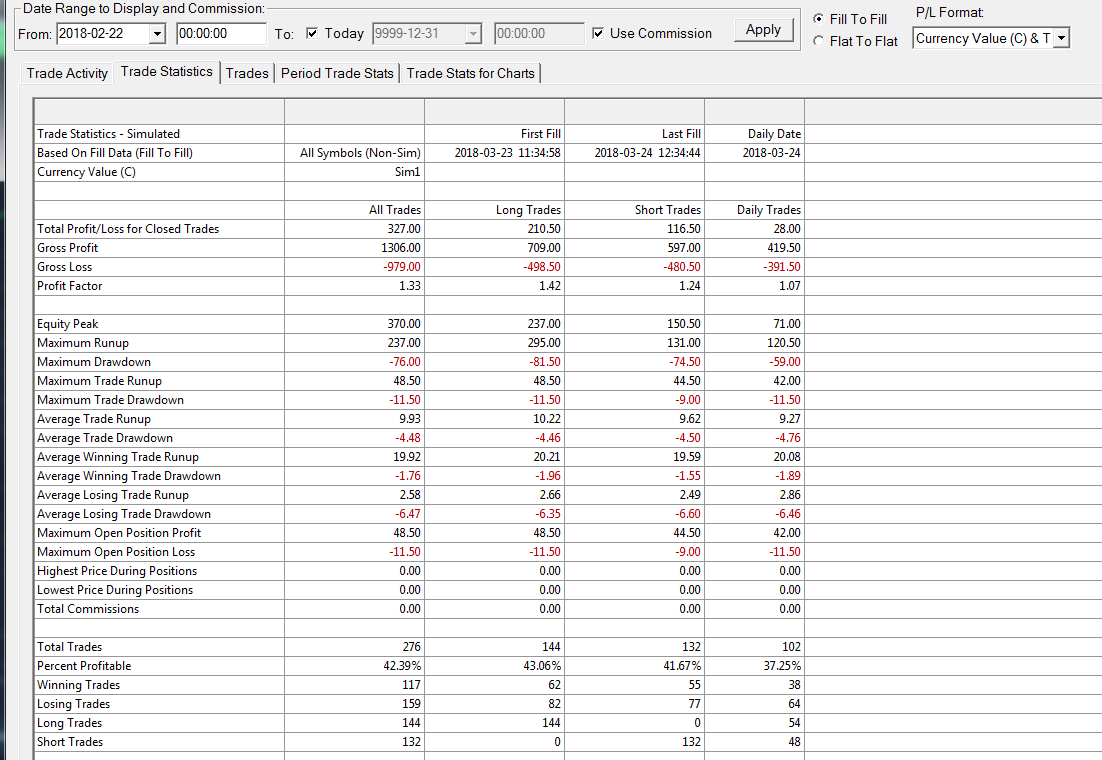Click the Maximum Drawdown row label
This screenshot has height=760, width=1102.
(x=94, y=362)
